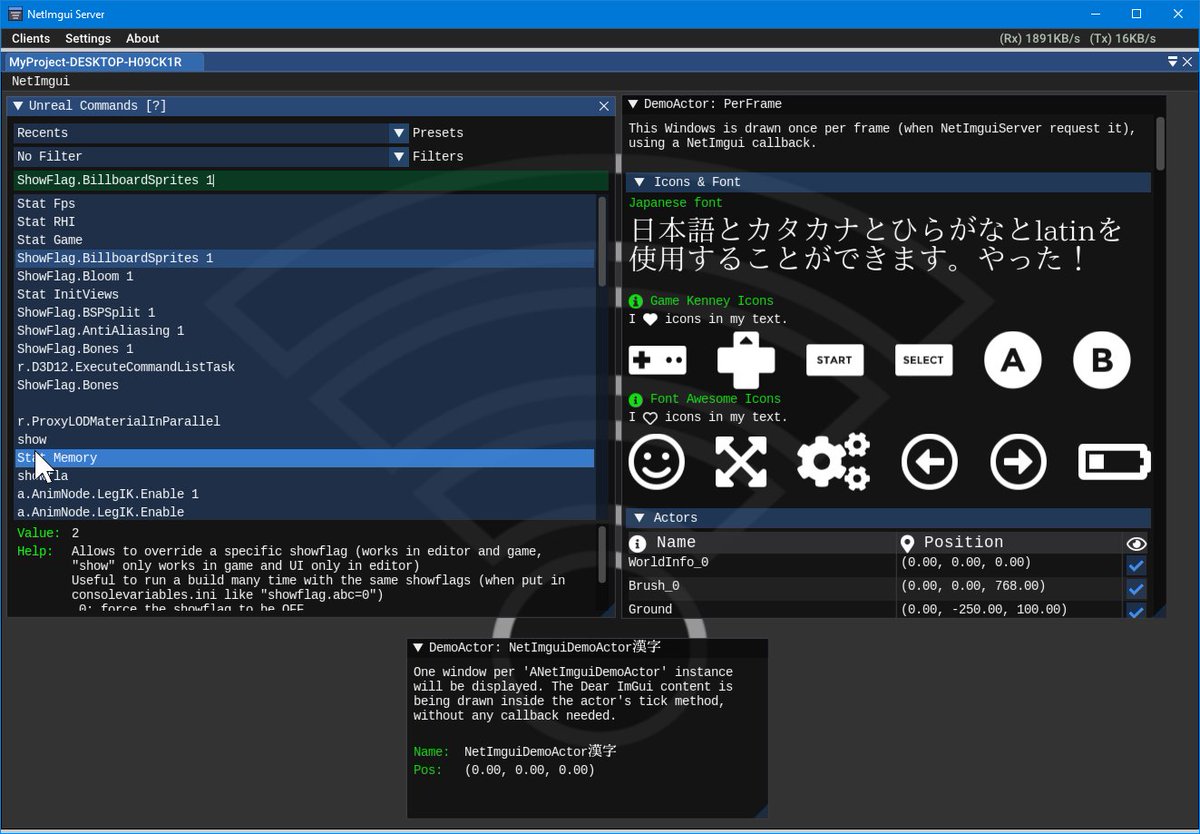Select Stat Game command
Viewport: 1200px width, 834px height.
pyautogui.click(x=305, y=240)
